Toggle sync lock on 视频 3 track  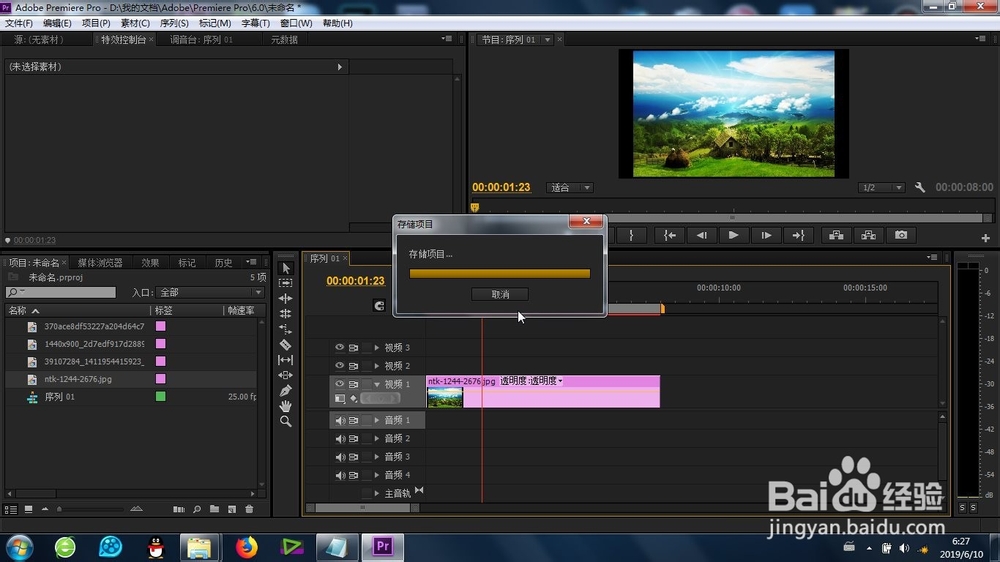[353, 348]
